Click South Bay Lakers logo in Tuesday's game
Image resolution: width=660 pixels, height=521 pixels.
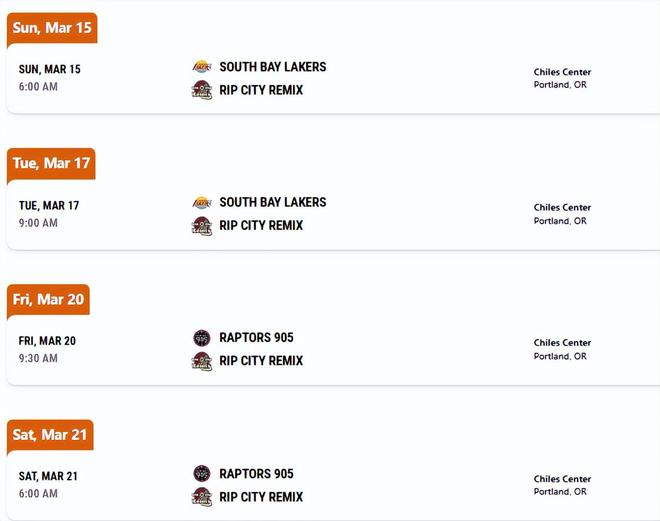click(x=202, y=202)
